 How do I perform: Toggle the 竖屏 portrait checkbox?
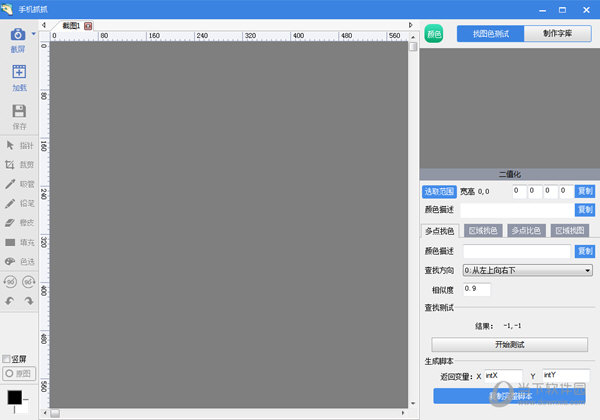click(8, 359)
